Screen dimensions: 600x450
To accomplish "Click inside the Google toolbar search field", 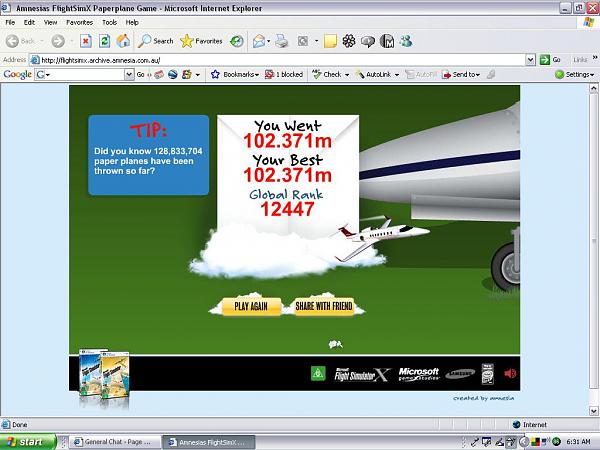I will tap(95, 74).
